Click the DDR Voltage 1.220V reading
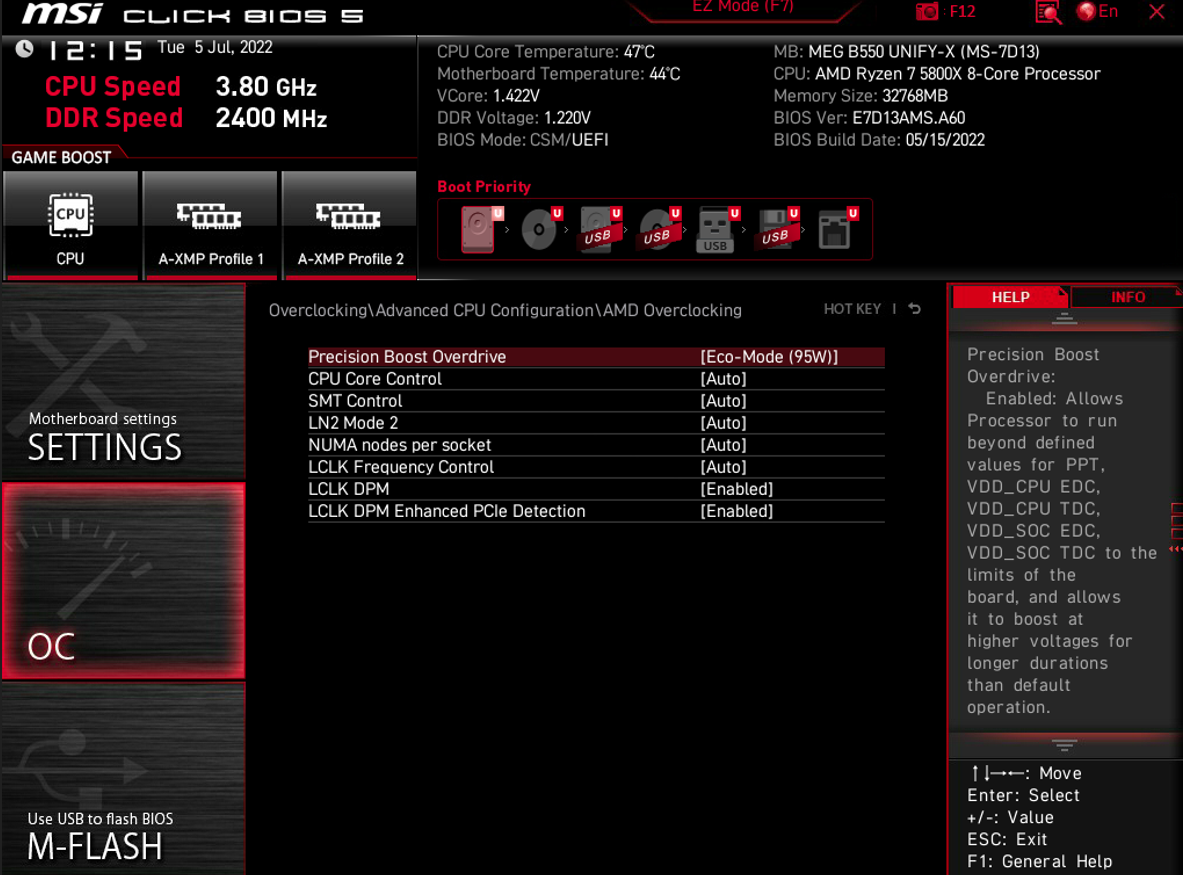Screen dimensions: 1183x875 (x=514, y=118)
